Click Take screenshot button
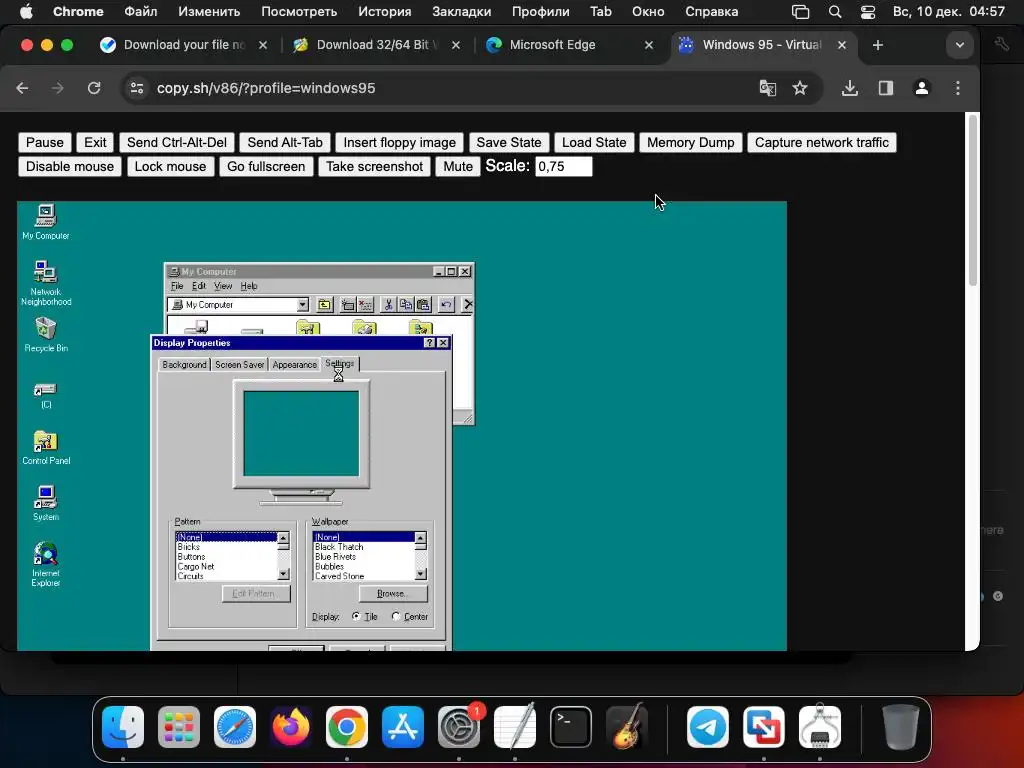Screen dimensions: 1024x768 click(375, 167)
